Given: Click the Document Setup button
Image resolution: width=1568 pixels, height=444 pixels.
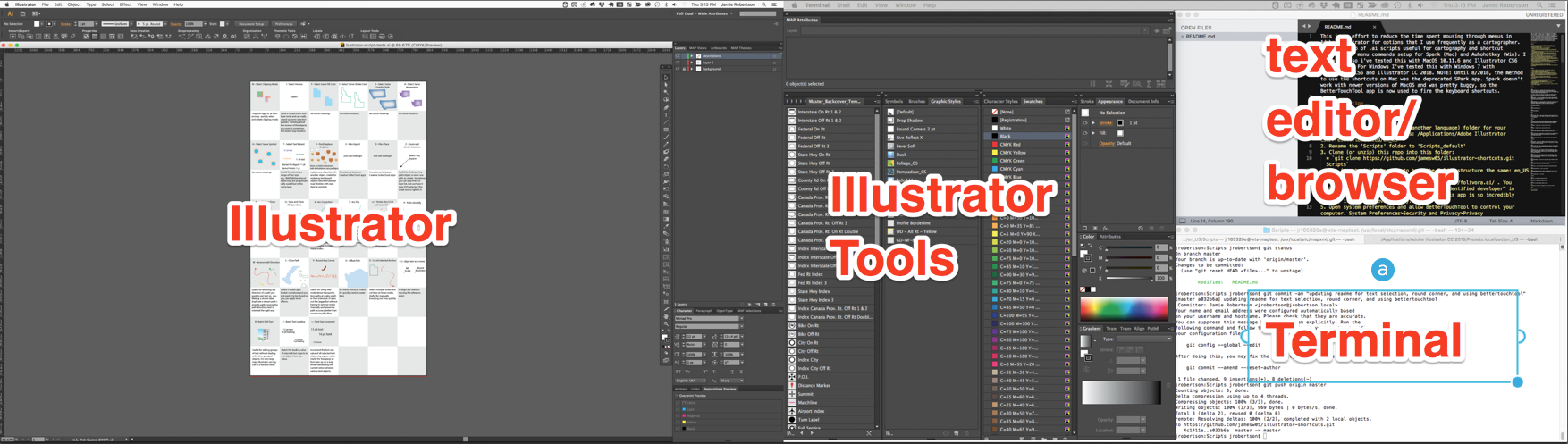Looking at the screenshot, I should coord(251,24).
